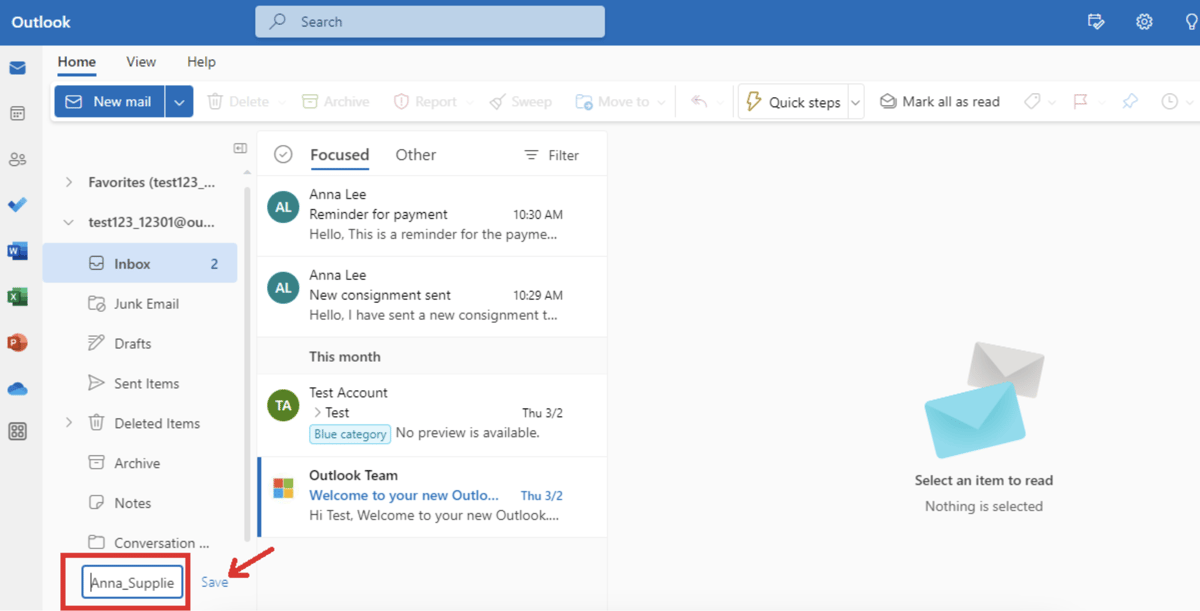Open Word from the left app bar
Screen dimensions: 1200x611
click(x=17, y=251)
